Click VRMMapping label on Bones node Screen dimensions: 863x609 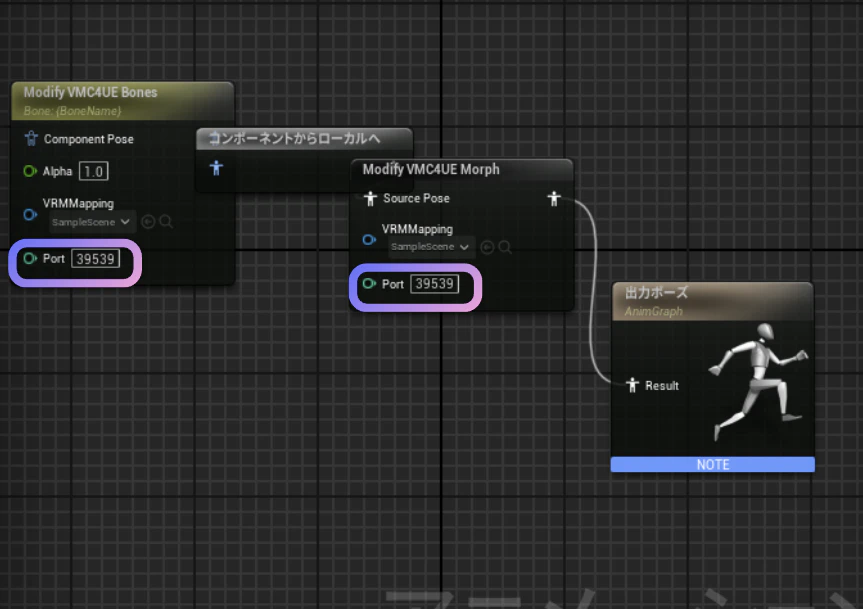click(x=78, y=204)
